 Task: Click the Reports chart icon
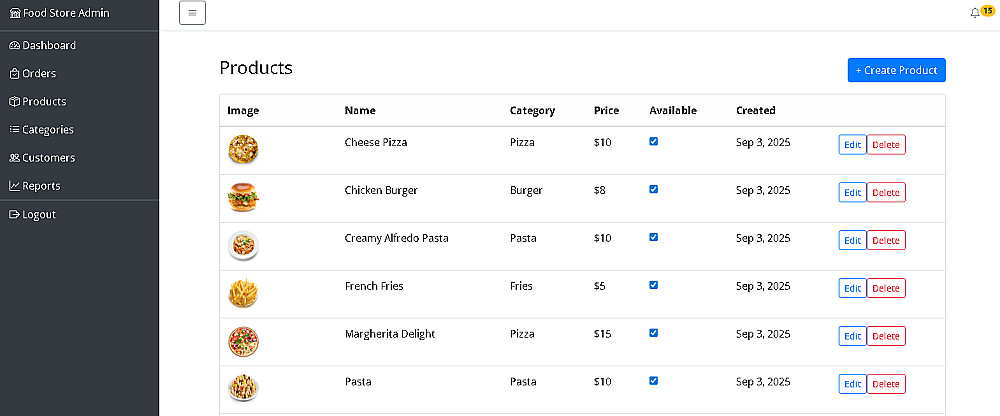click(14, 186)
